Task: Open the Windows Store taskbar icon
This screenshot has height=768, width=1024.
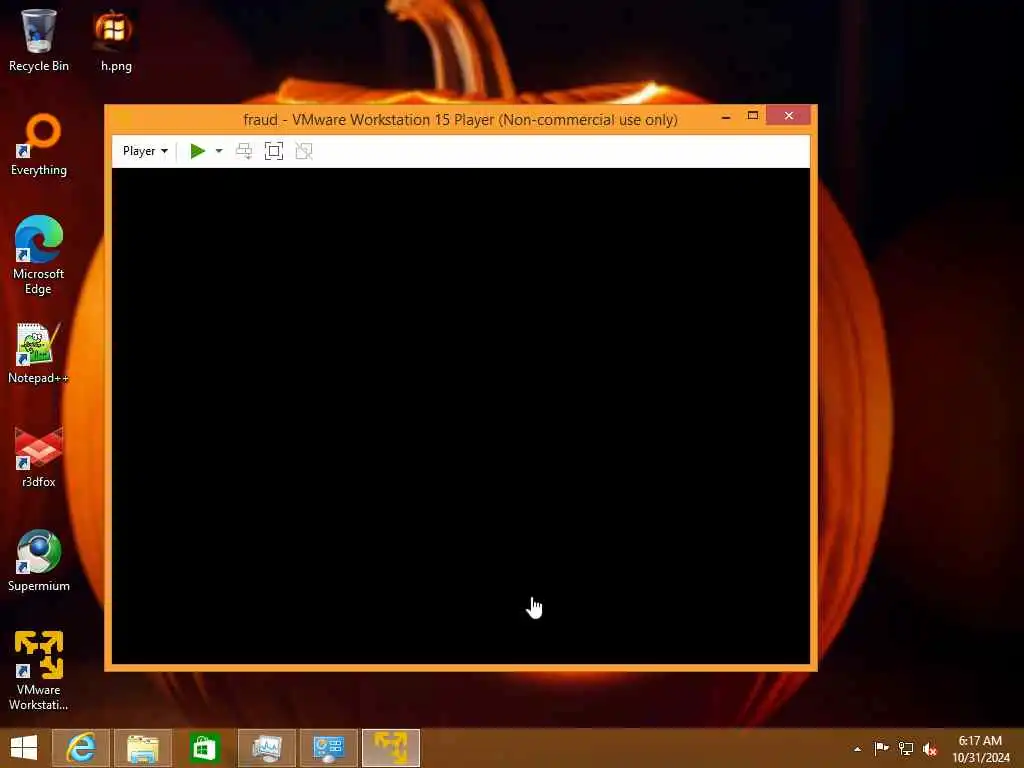Action: [205, 748]
